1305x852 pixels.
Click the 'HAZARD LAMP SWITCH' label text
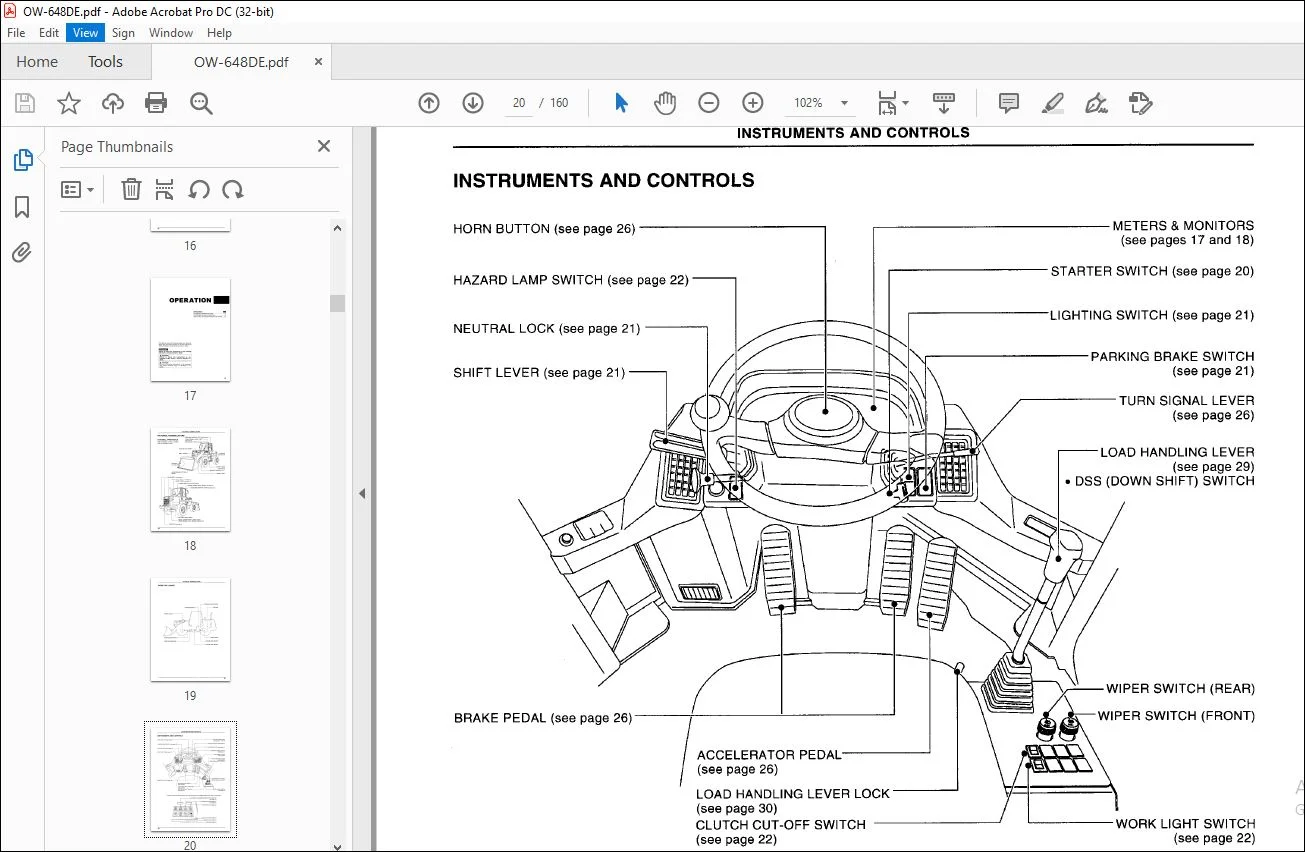(528, 280)
